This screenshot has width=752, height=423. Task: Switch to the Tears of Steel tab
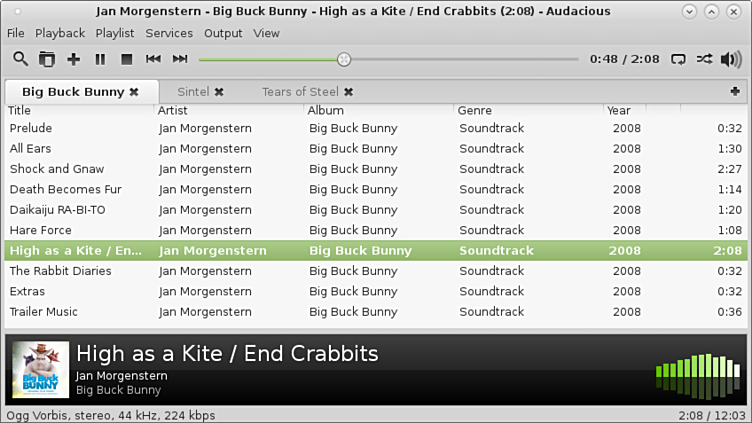(x=299, y=92)
